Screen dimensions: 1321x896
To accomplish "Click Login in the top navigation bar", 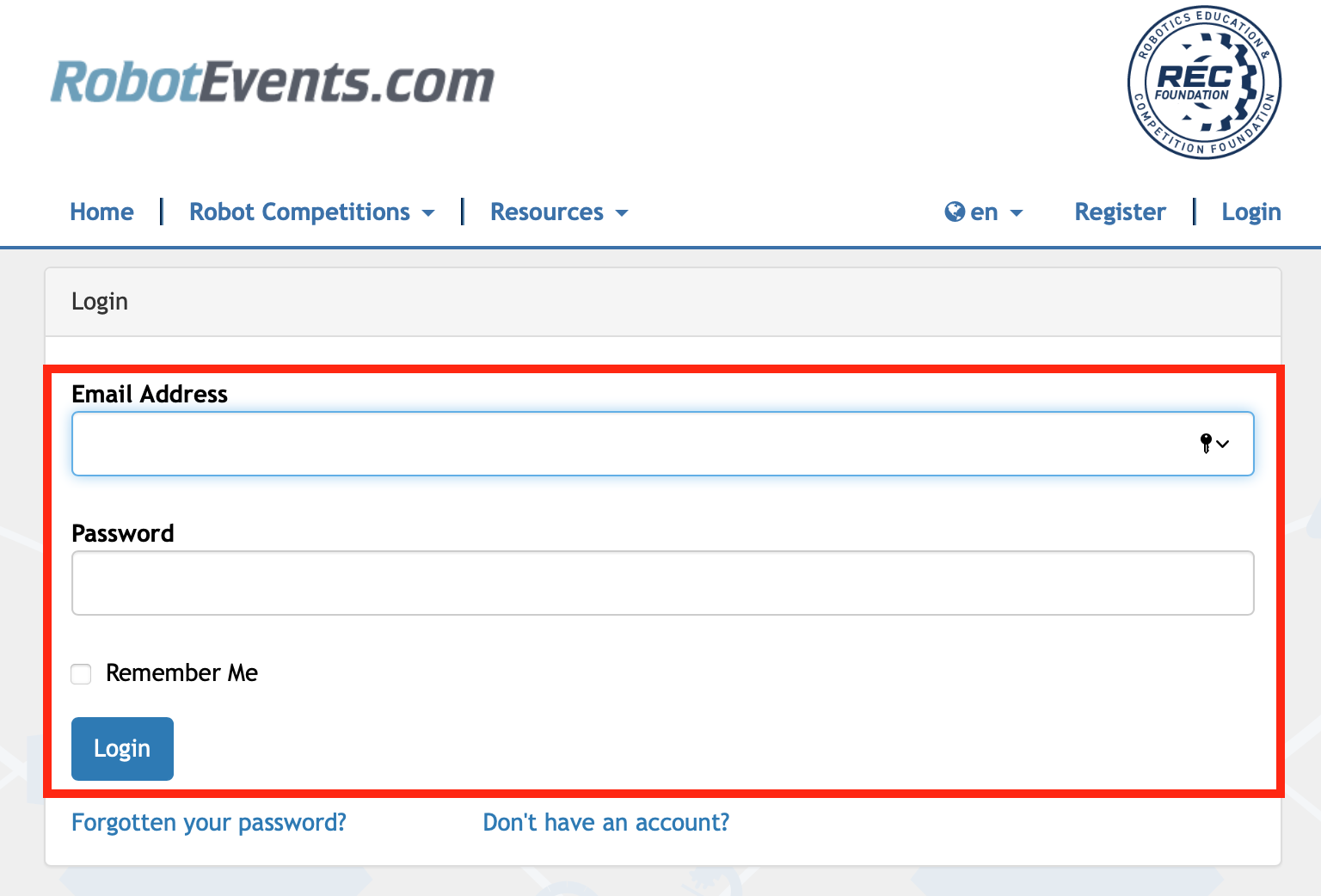I will [1250, 212].
